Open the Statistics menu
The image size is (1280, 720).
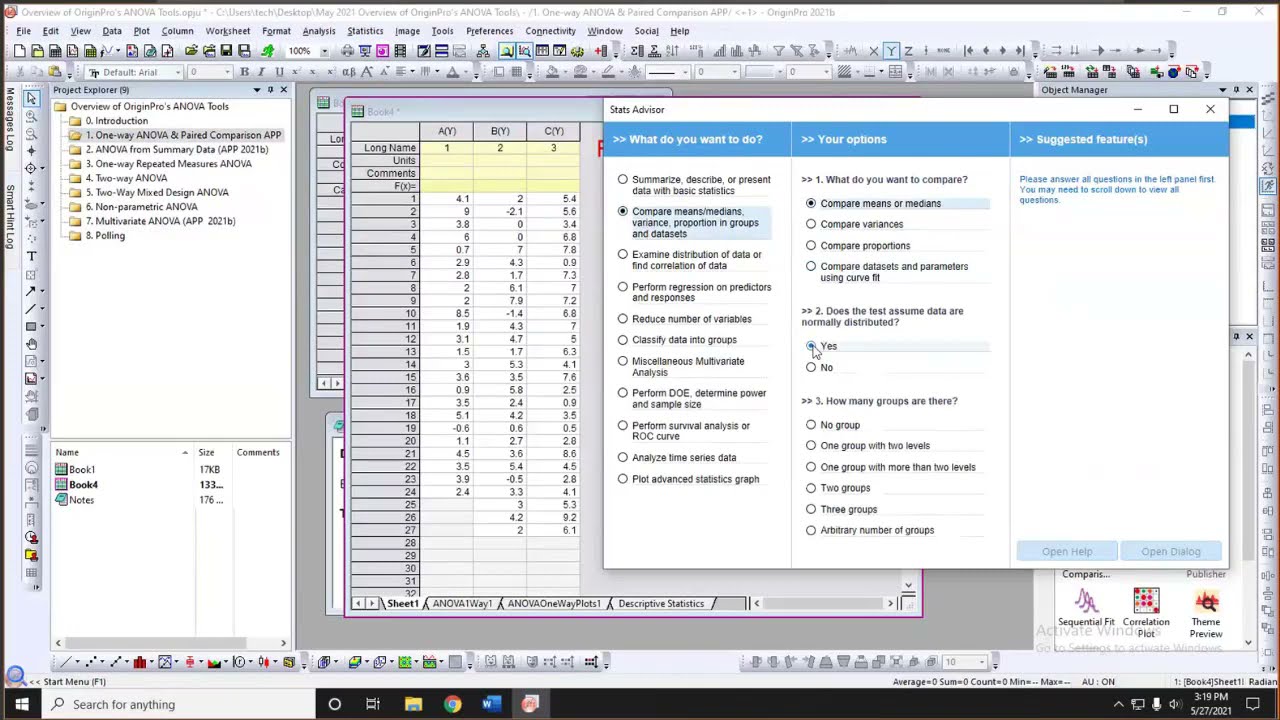pyautogui.click(x=365, y=31)
